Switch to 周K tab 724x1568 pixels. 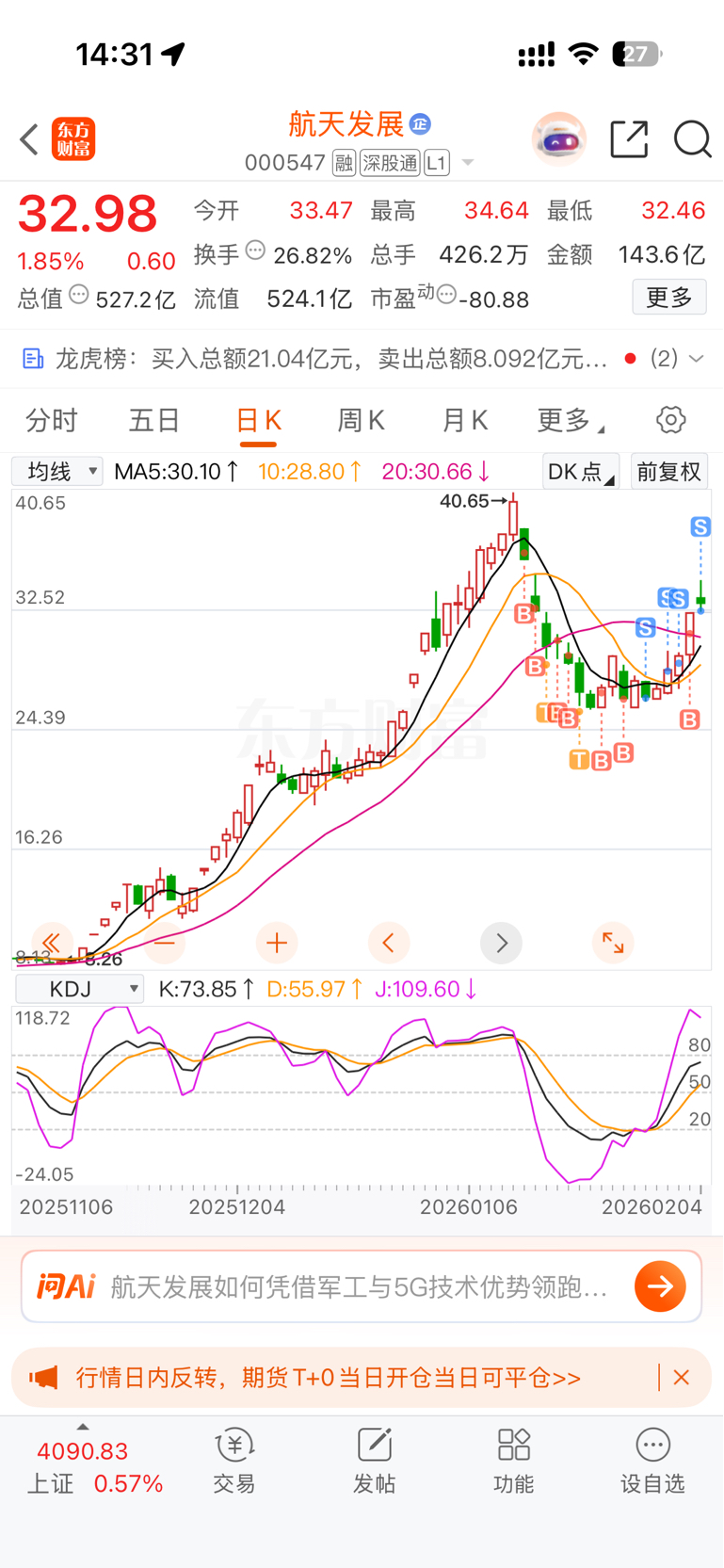click(362, 420)
